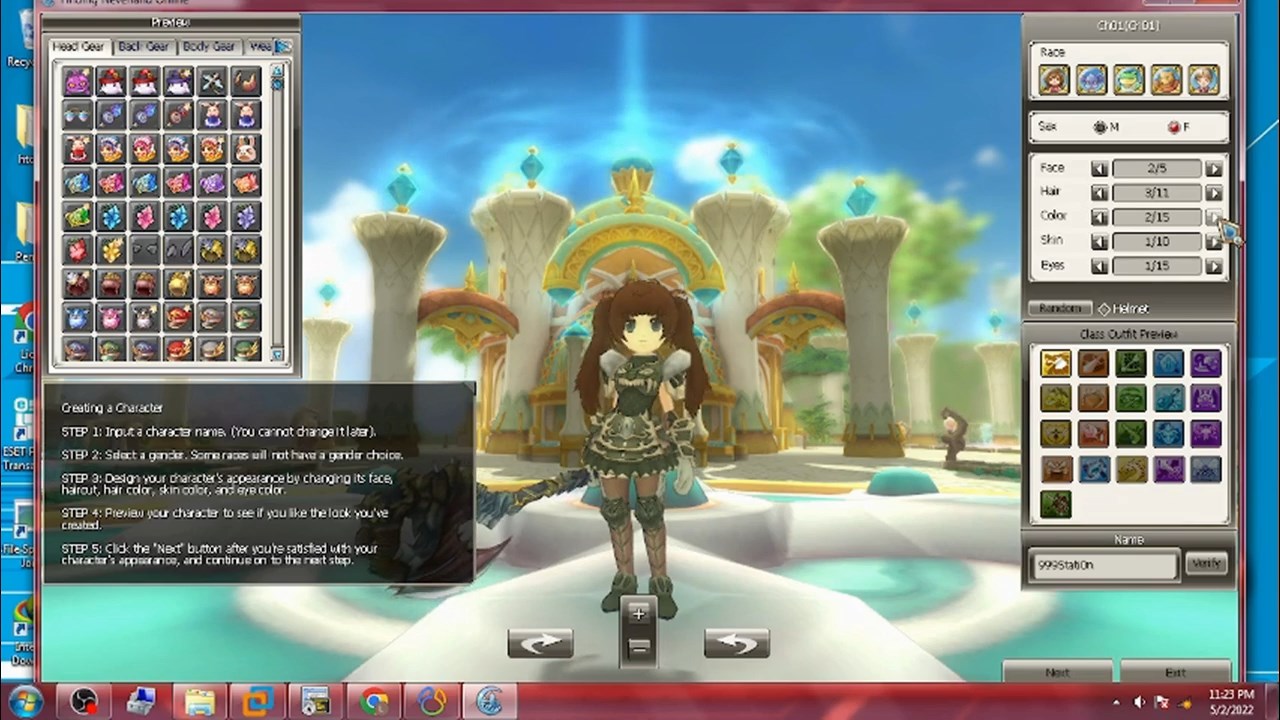1280x720 pixels.
Task: Pick the purple witch hat head gear
Action: tap(179, 82)
